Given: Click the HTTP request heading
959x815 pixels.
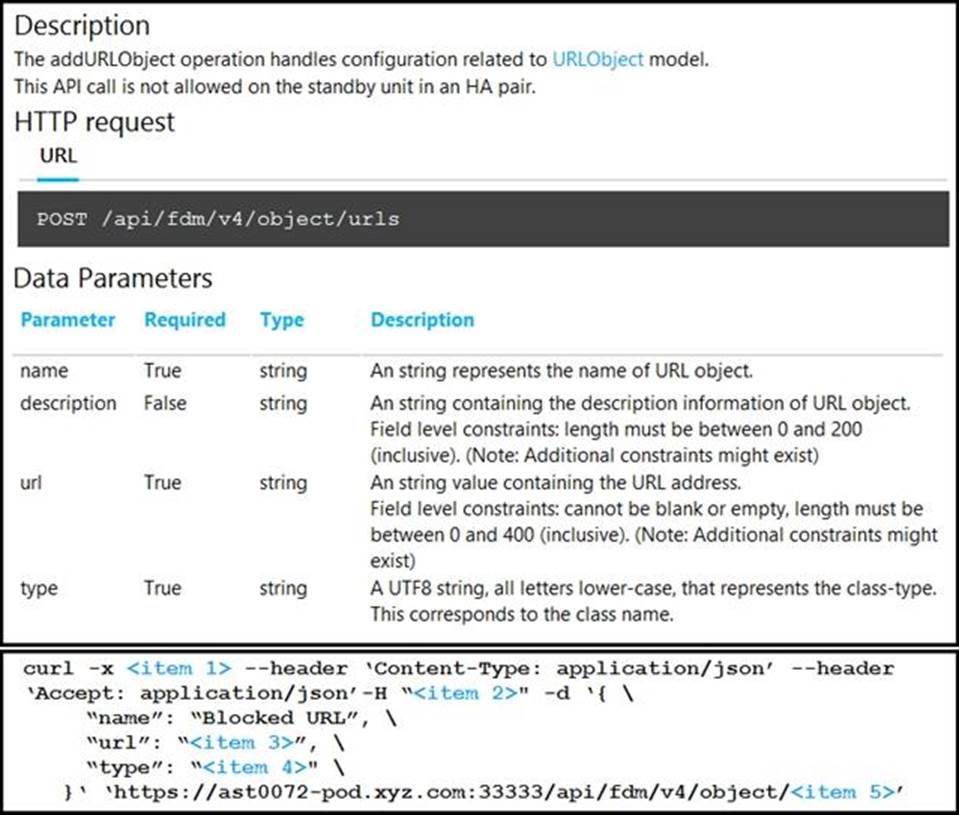Looking at the screenshot, I should click(x=94, y=122).
